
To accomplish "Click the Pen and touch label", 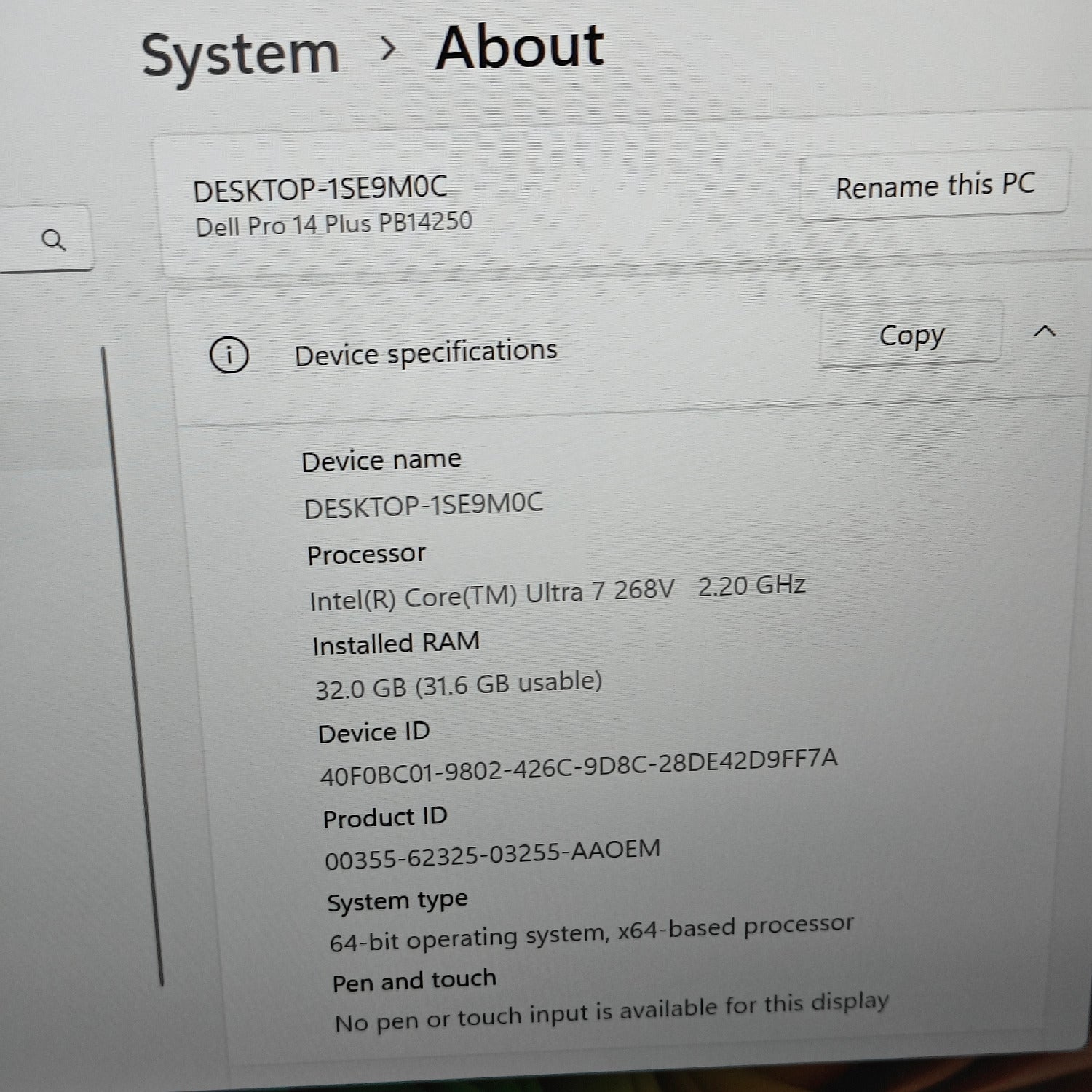I will click(x=414, y=981).
